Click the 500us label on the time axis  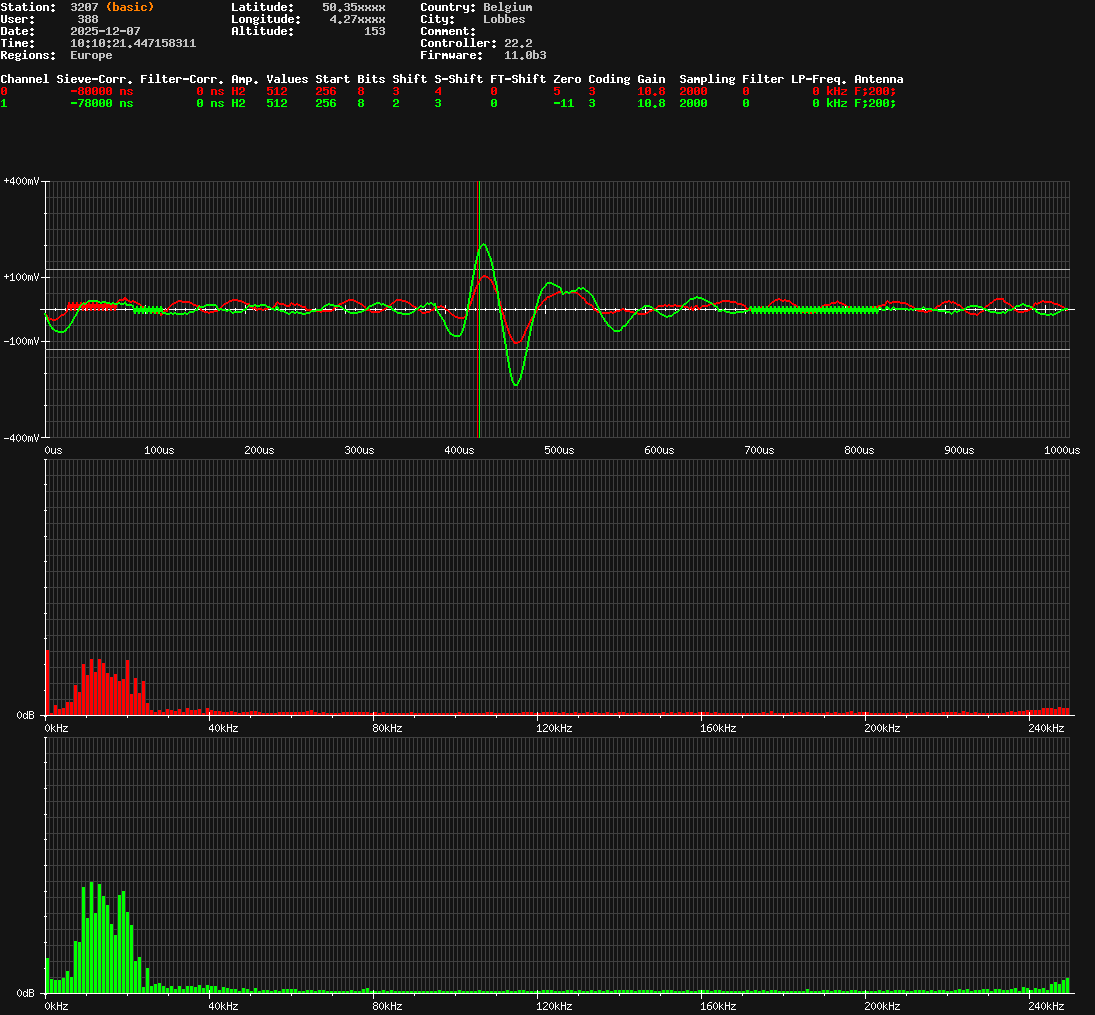[x=559, y=451]
